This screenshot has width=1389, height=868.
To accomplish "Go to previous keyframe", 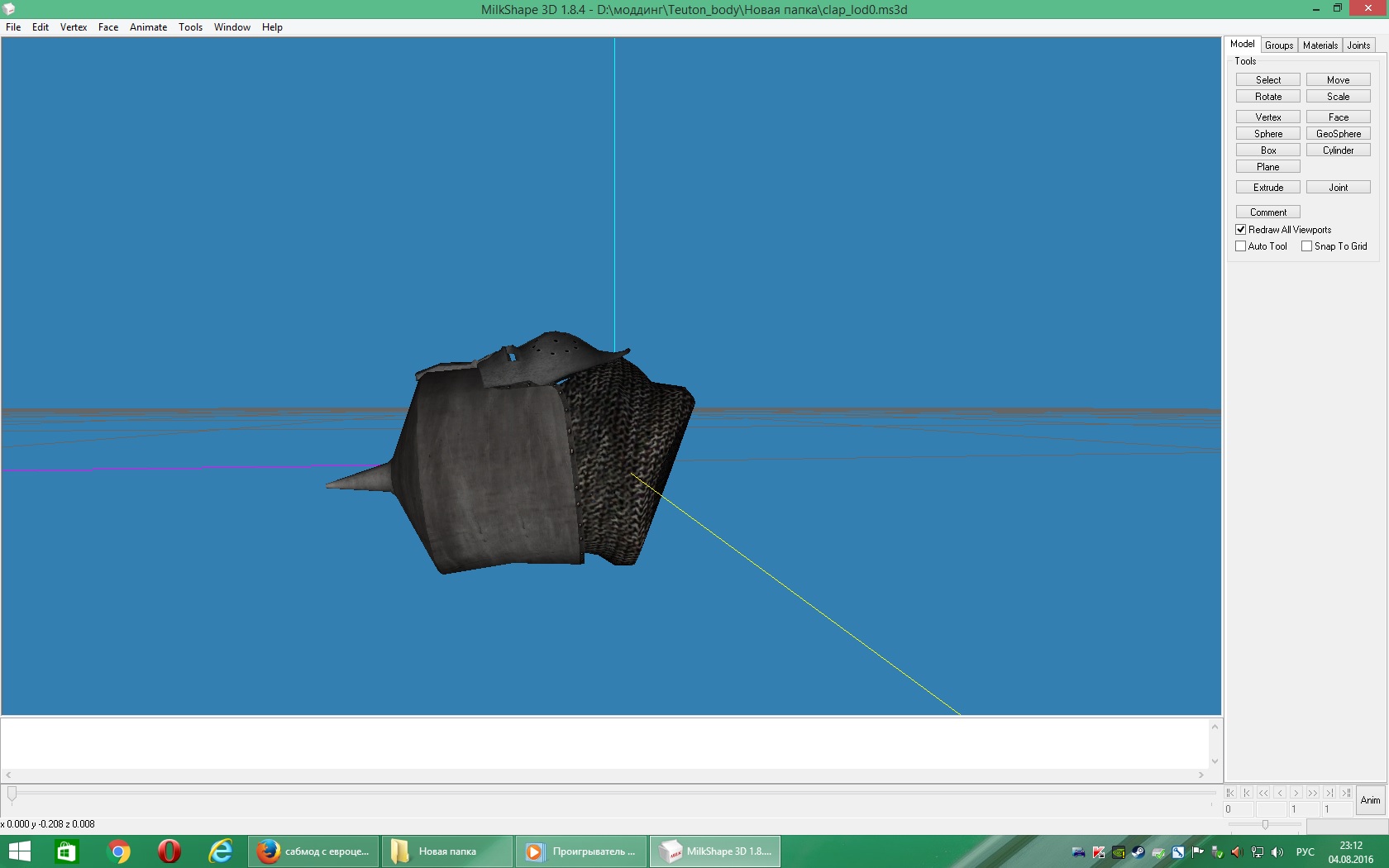I will click(x=1247, y=793).
